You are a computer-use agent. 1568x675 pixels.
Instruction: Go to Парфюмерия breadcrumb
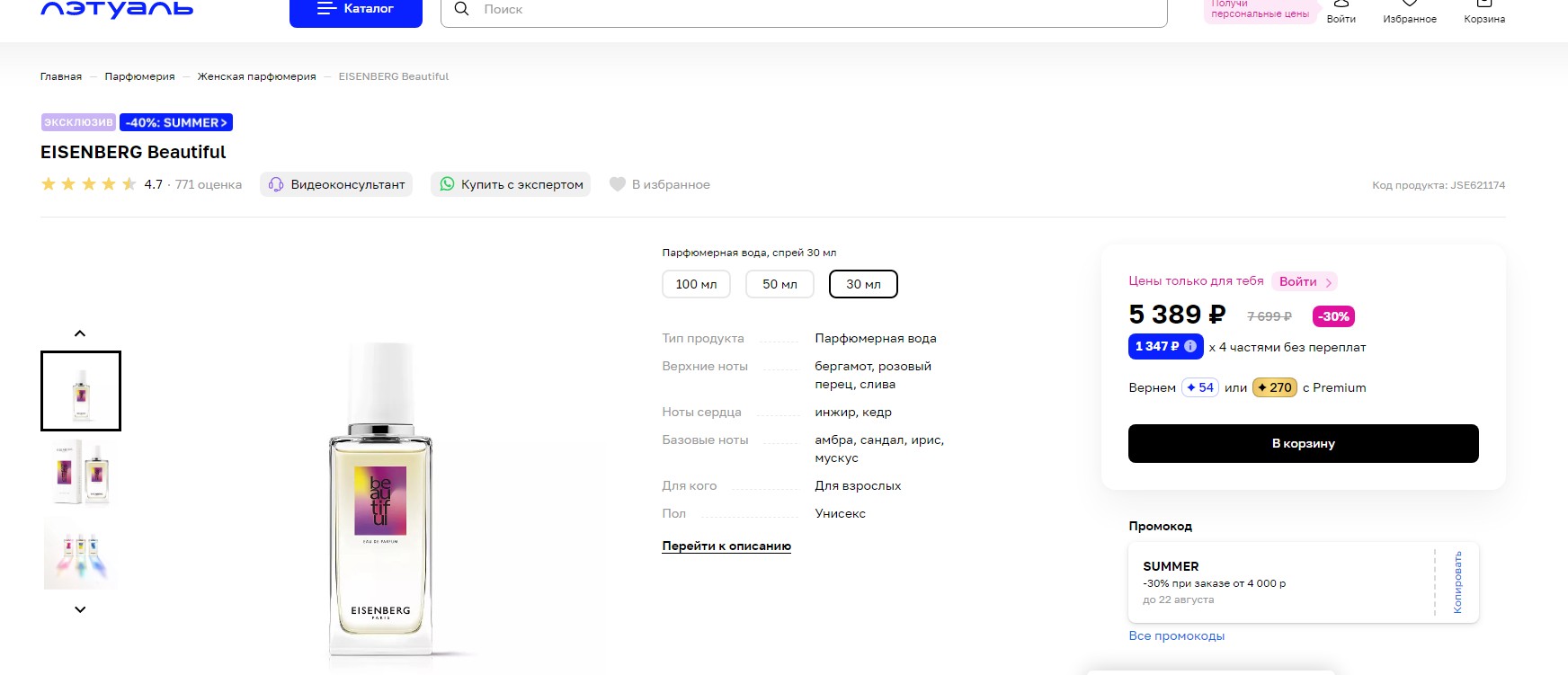coord(139,76)
